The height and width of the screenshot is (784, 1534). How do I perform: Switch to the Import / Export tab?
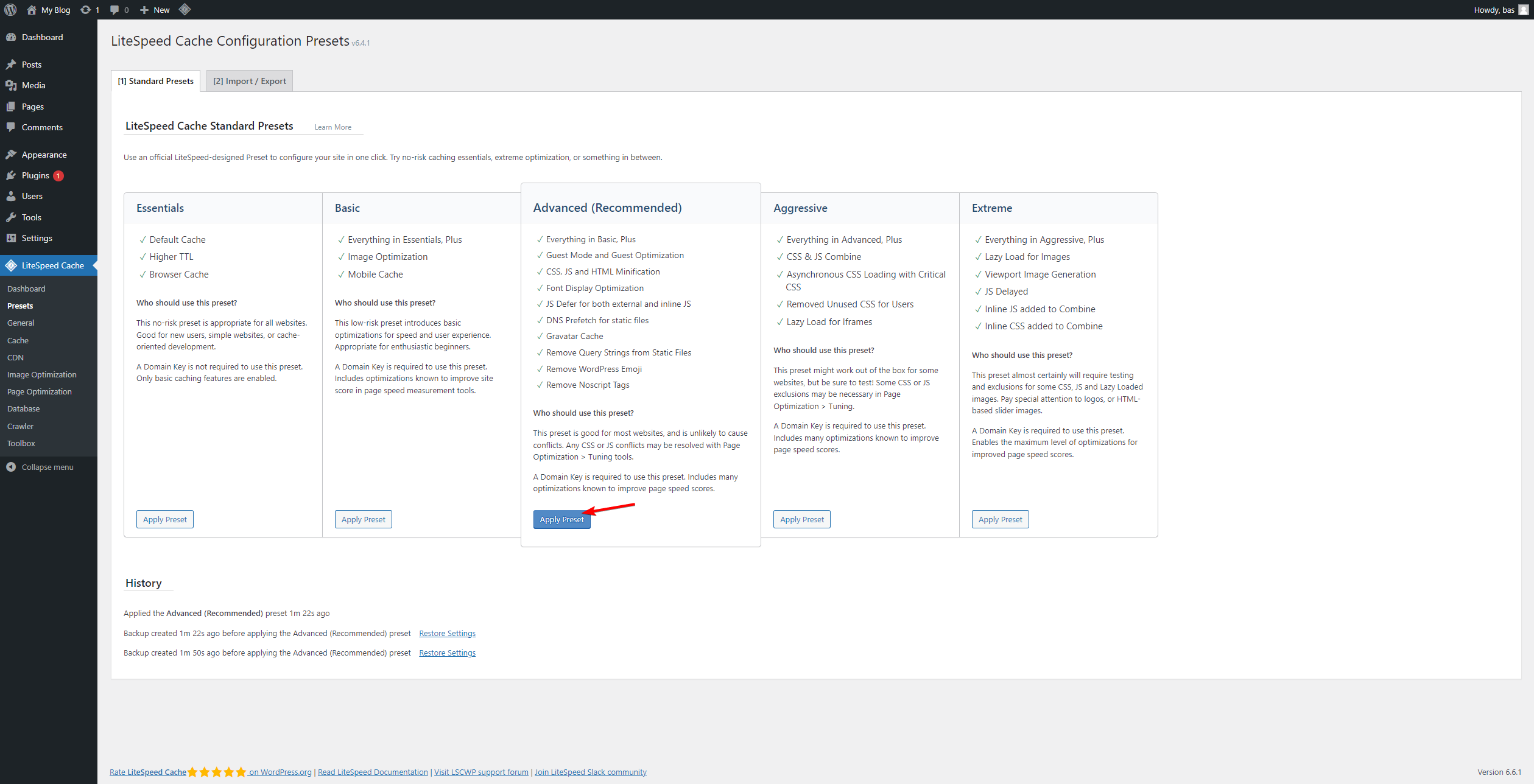click(x=249, y=81)
